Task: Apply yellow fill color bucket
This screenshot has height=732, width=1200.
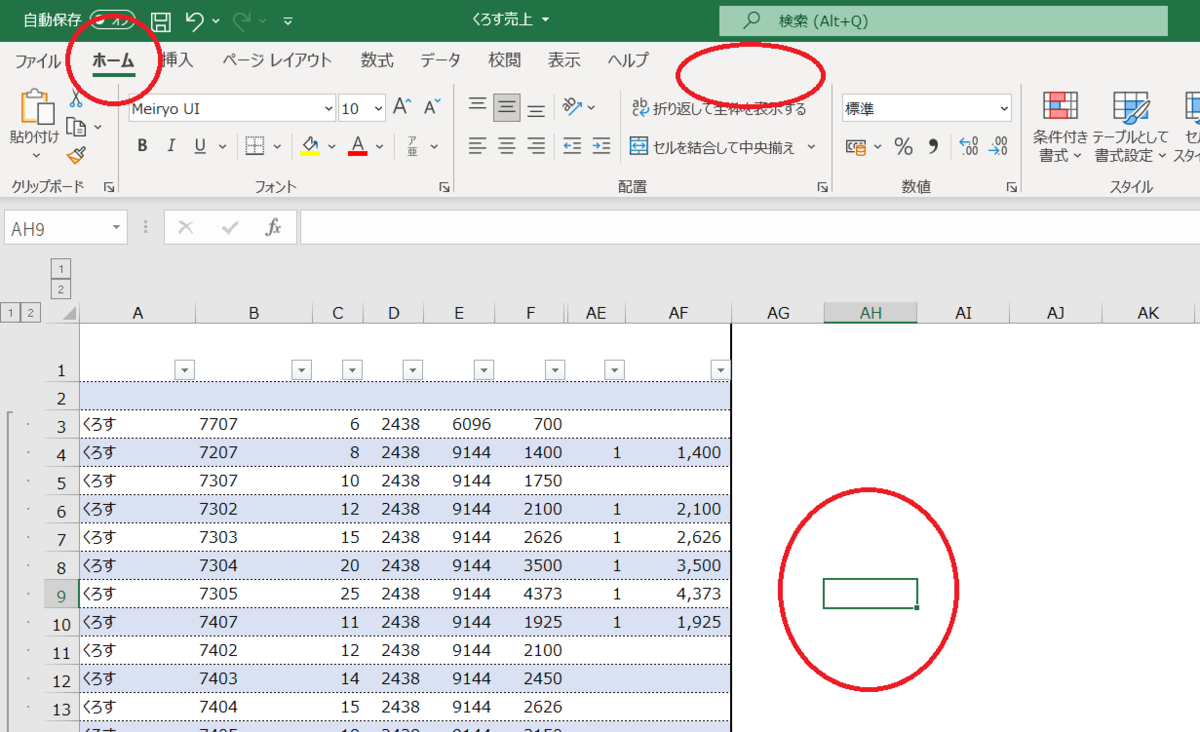Action: pyautogui.click(x=309, y=147)
